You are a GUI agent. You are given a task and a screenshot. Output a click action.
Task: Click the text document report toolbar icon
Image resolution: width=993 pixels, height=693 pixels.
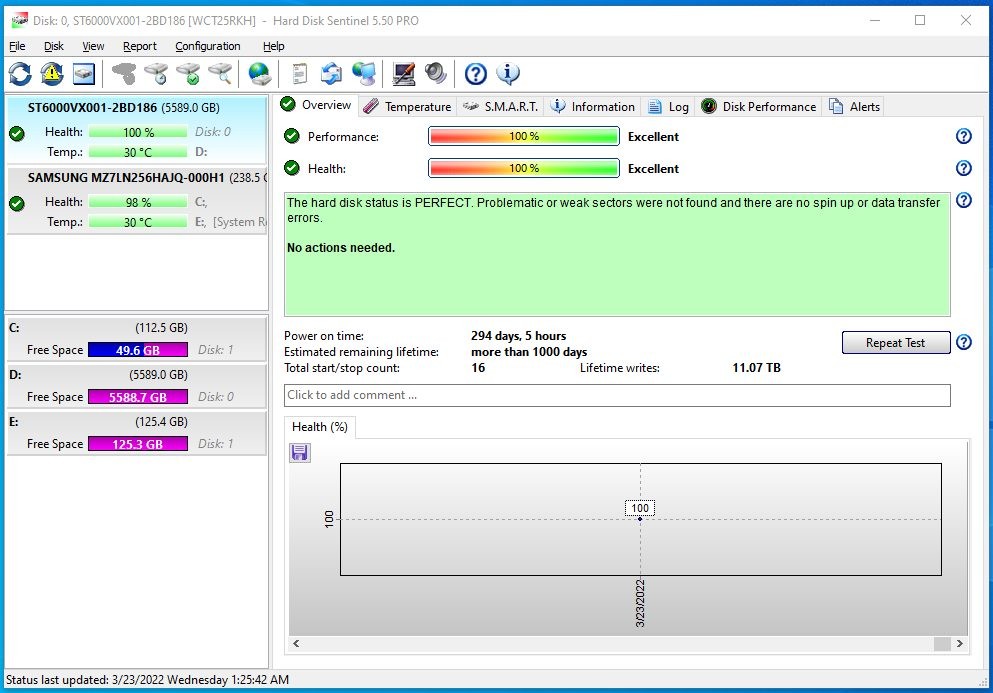300,74
